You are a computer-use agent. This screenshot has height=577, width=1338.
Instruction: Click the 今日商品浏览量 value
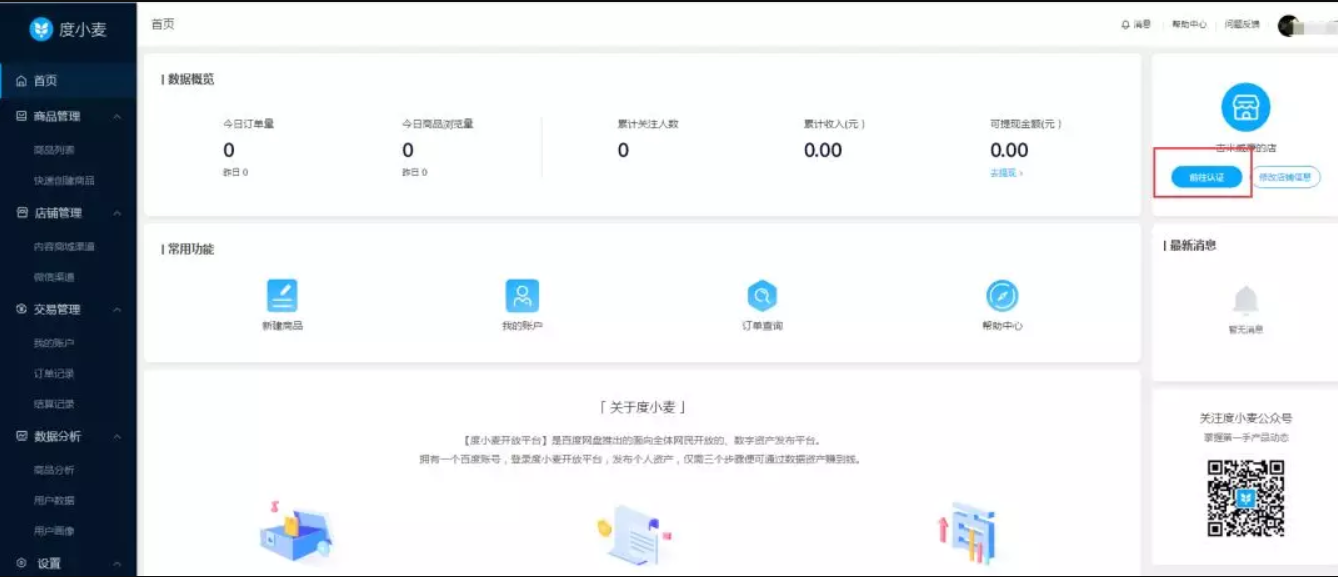point(408,150)
